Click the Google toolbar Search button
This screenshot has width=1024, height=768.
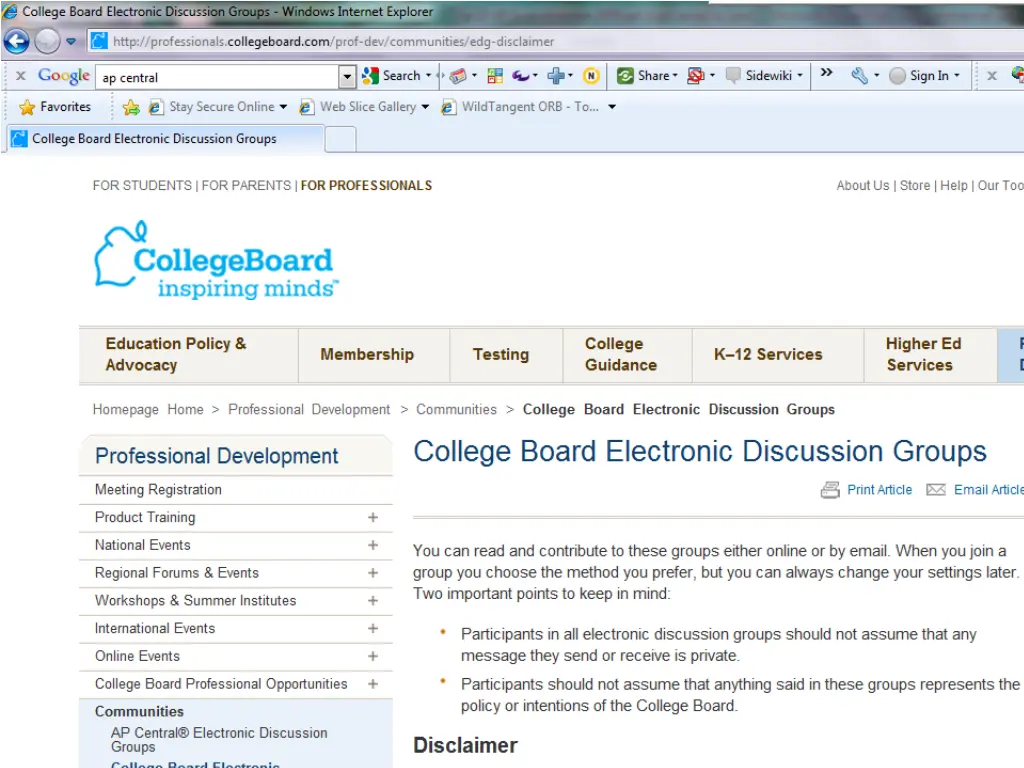(x=396, y=76)
